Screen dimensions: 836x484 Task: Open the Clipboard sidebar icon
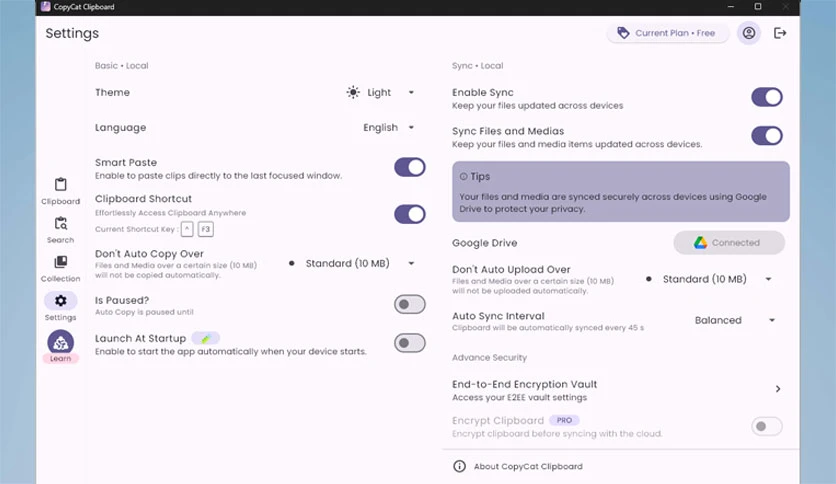(61, 184)
